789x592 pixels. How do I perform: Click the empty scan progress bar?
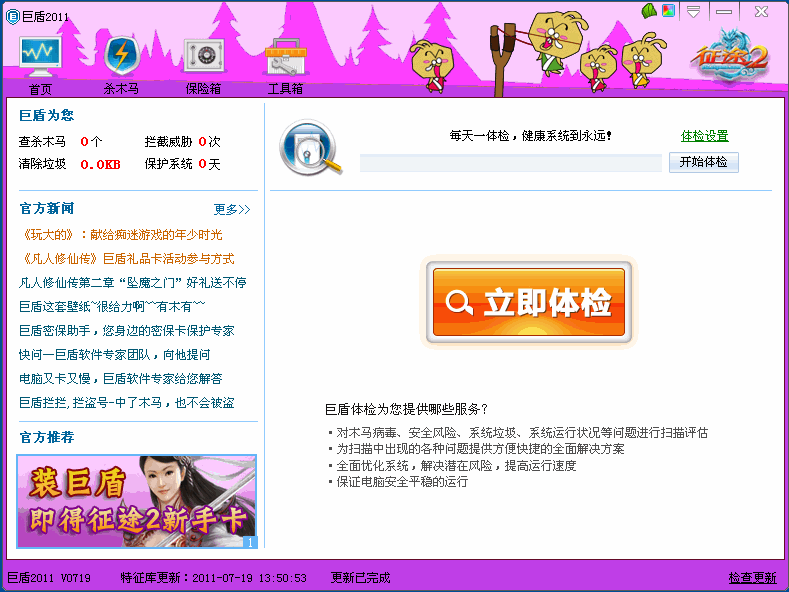(510, 163)
